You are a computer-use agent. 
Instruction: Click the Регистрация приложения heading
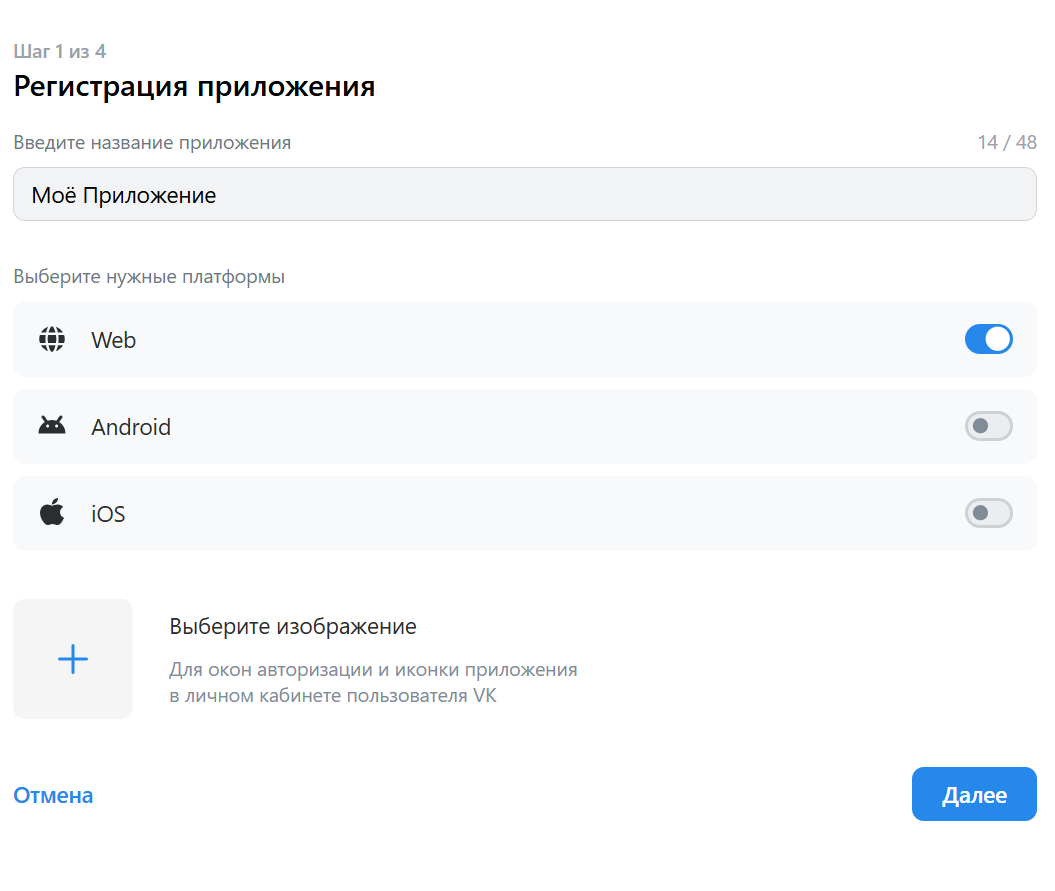193,87
